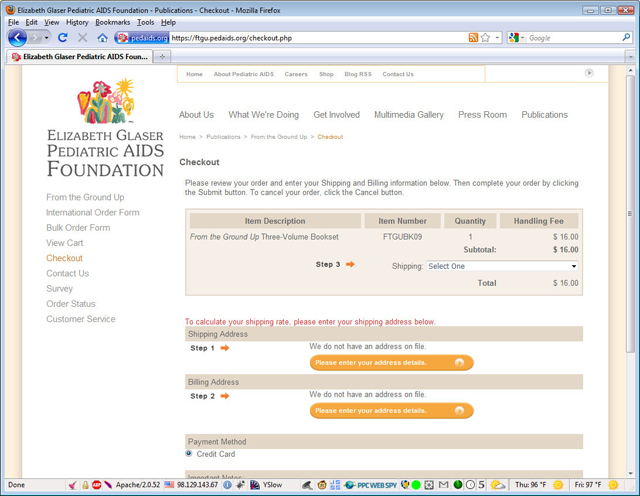640x496 pixels.
Task: Click the Adblock Plus ABP status icon
Action: pos(96,485)
